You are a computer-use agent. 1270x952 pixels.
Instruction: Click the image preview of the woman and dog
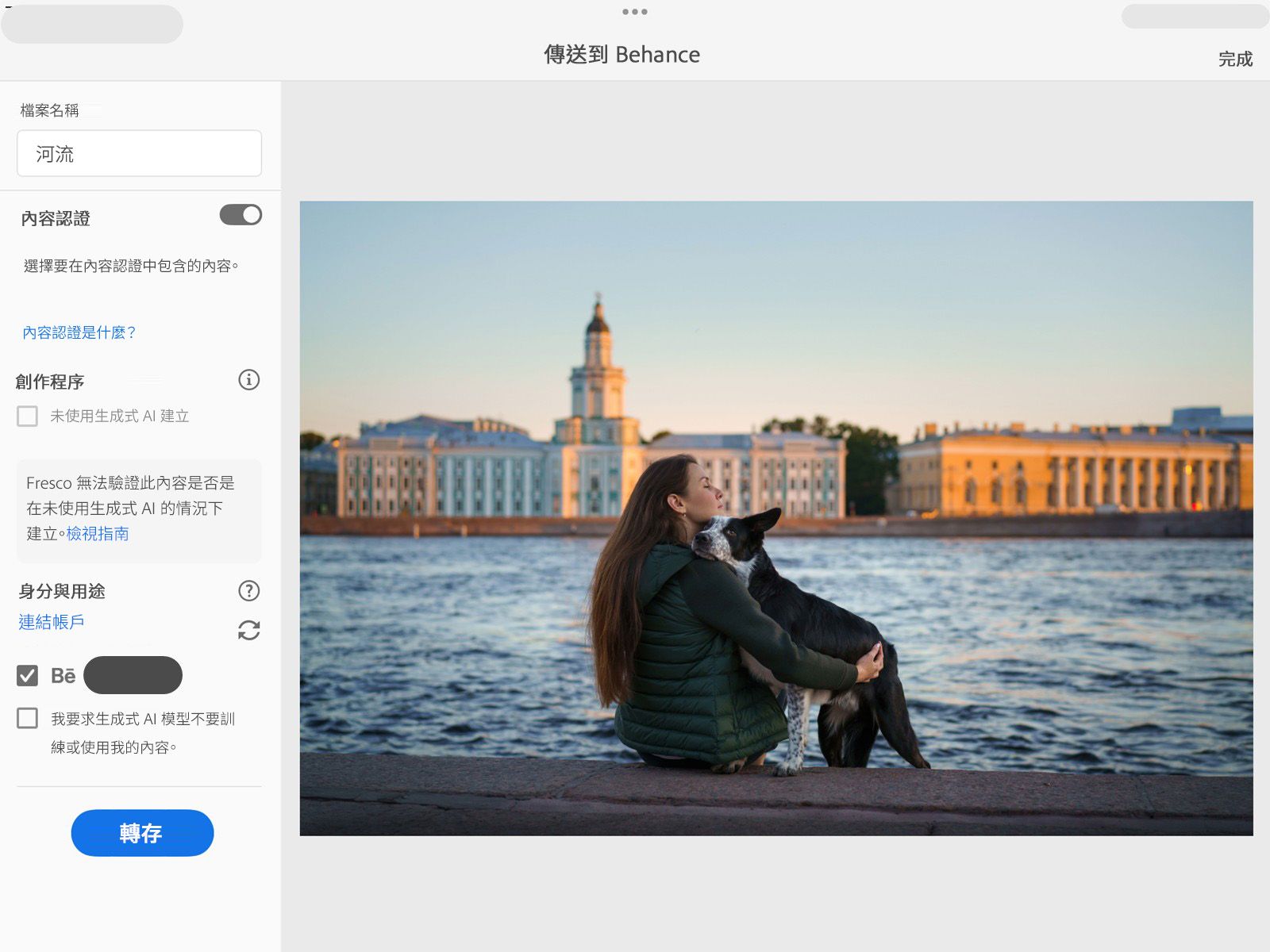(776, 518)
